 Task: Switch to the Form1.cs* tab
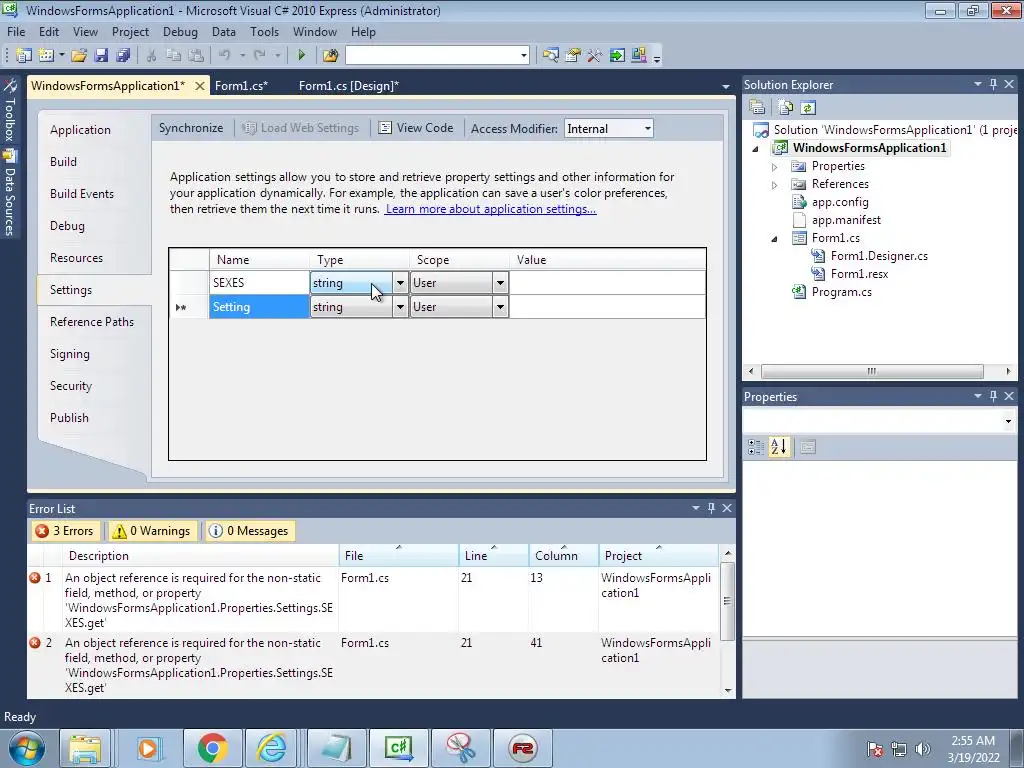click(242, 86)
